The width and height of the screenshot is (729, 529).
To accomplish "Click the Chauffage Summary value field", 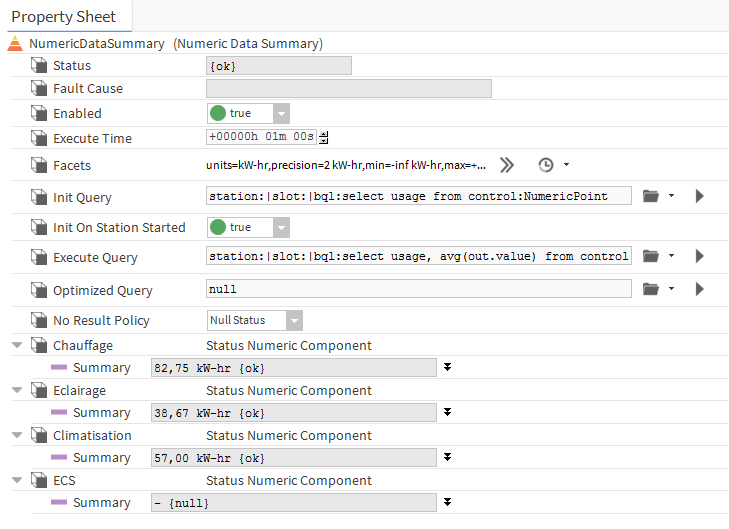I will click(x=293, y=368).
